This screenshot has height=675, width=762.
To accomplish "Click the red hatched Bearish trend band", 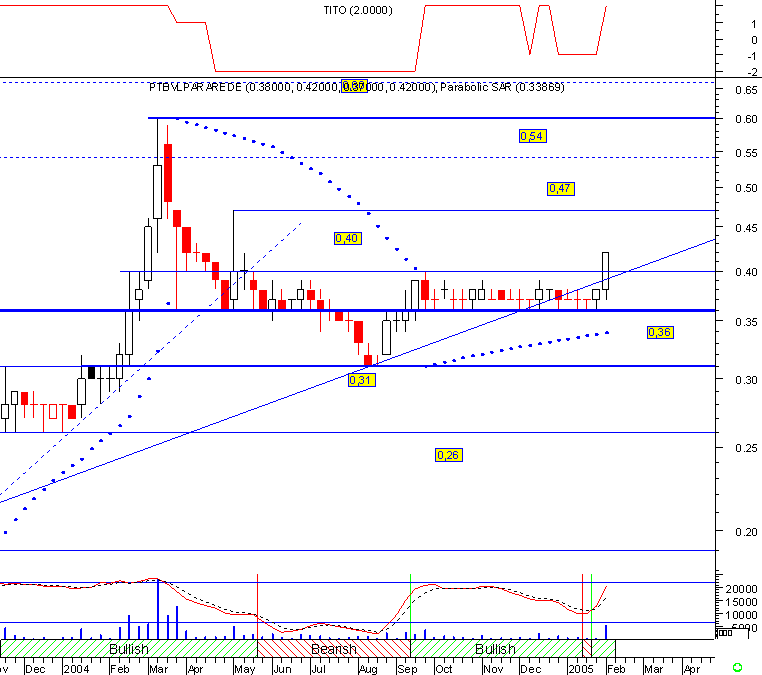I will coord(334,649).
